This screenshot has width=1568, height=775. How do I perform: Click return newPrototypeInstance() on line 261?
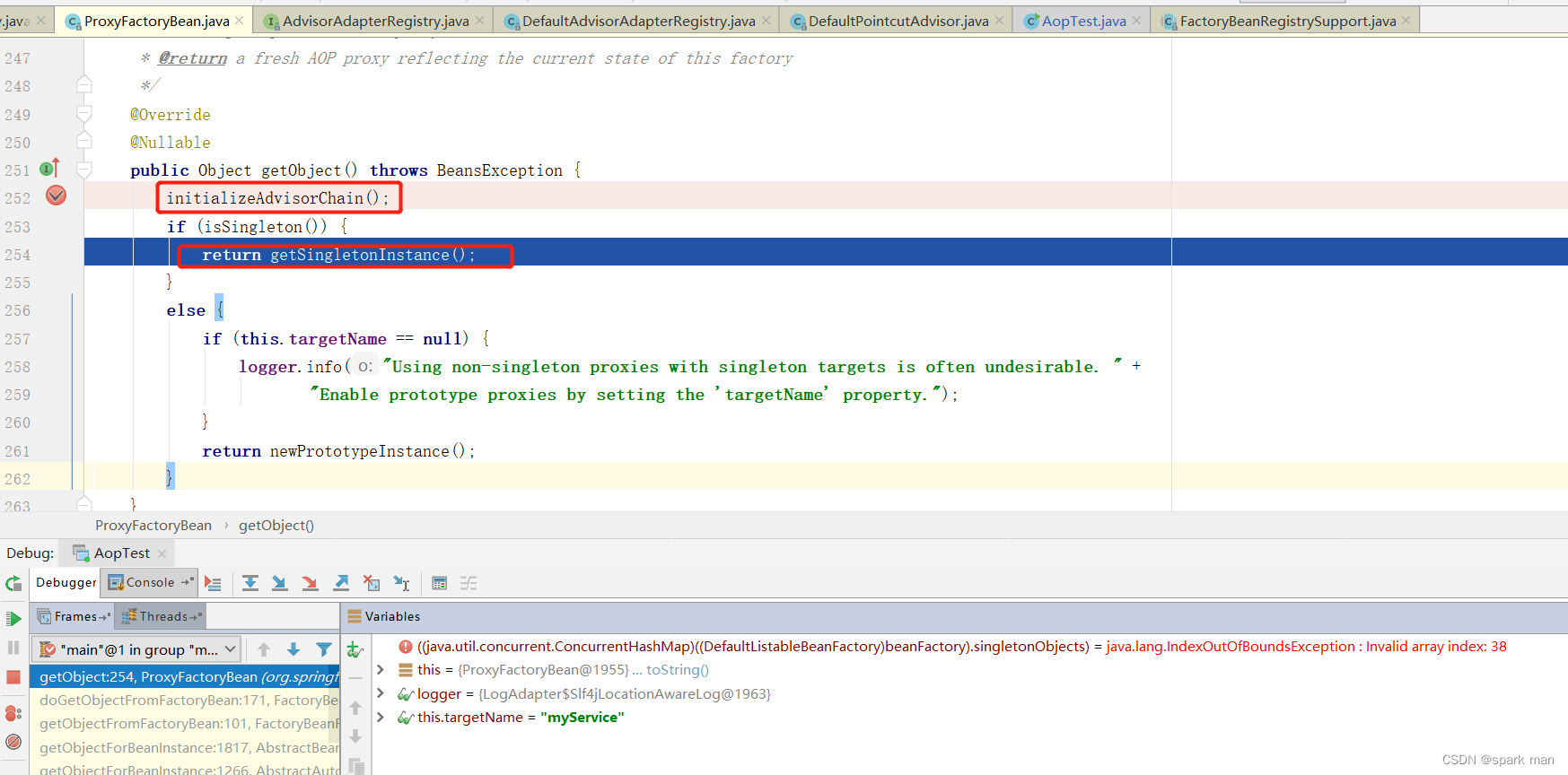point(338,451)
